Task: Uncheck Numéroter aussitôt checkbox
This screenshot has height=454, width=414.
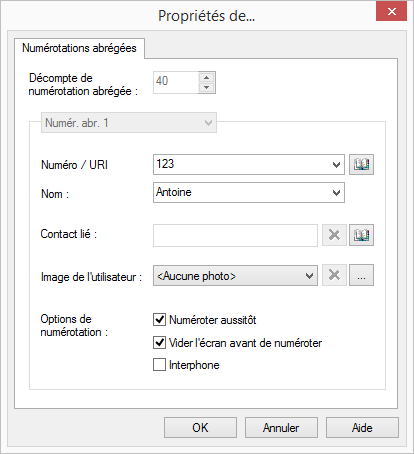Action: 159,319
